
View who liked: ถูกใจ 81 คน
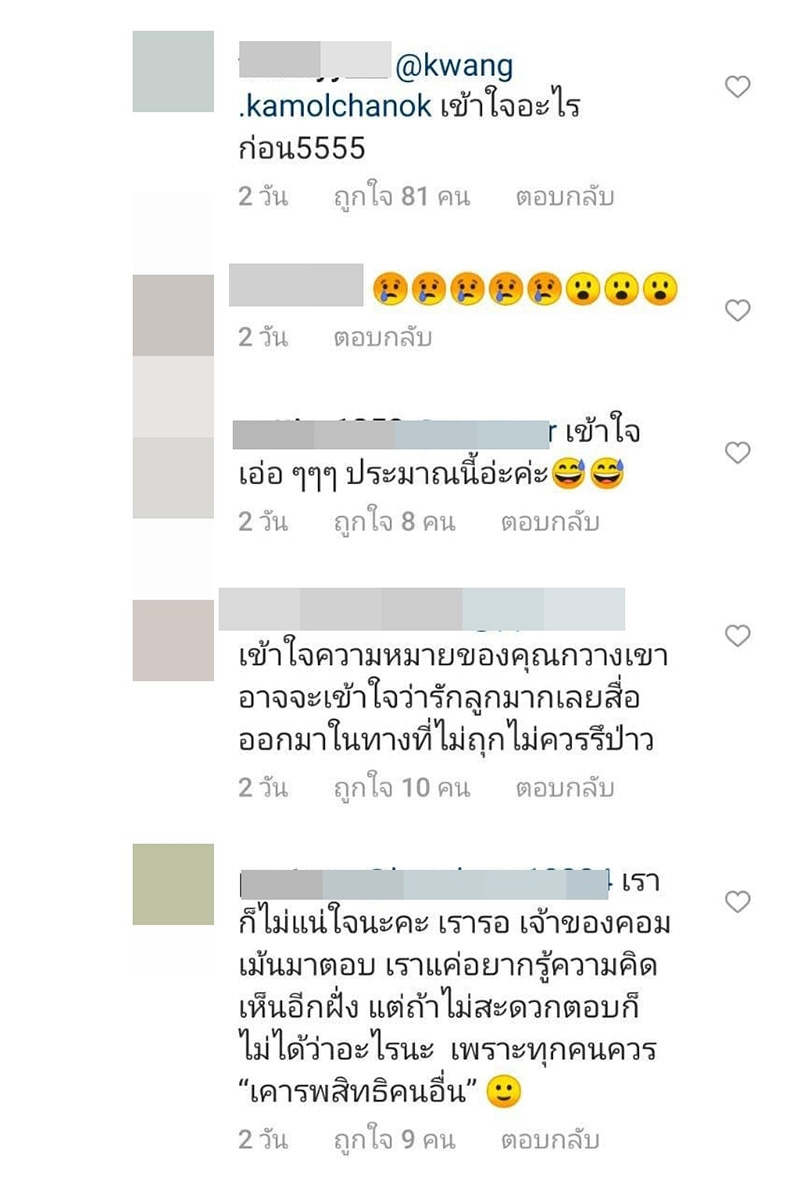coord(402,197)
